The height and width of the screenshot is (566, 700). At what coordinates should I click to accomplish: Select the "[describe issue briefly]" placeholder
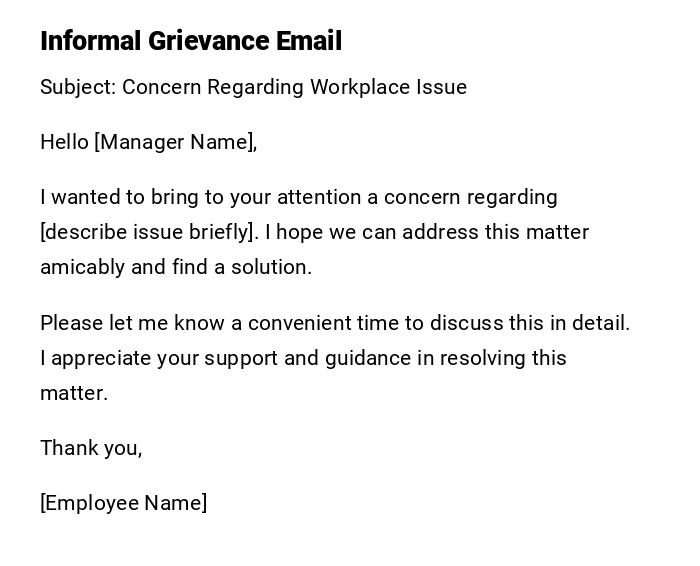pos(149,232)
